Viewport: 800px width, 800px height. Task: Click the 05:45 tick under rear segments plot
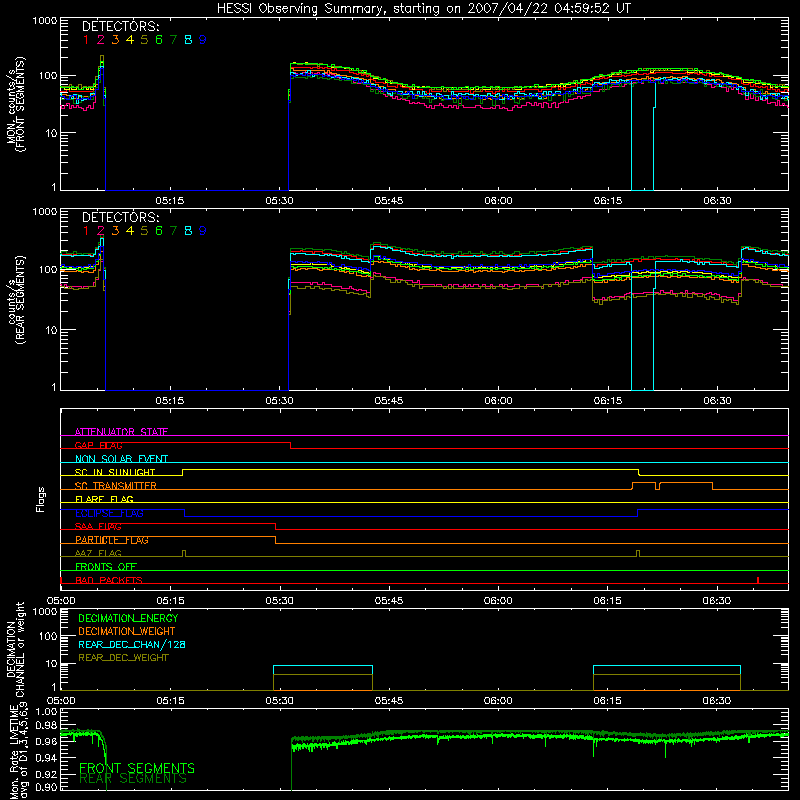pos(389,401)
